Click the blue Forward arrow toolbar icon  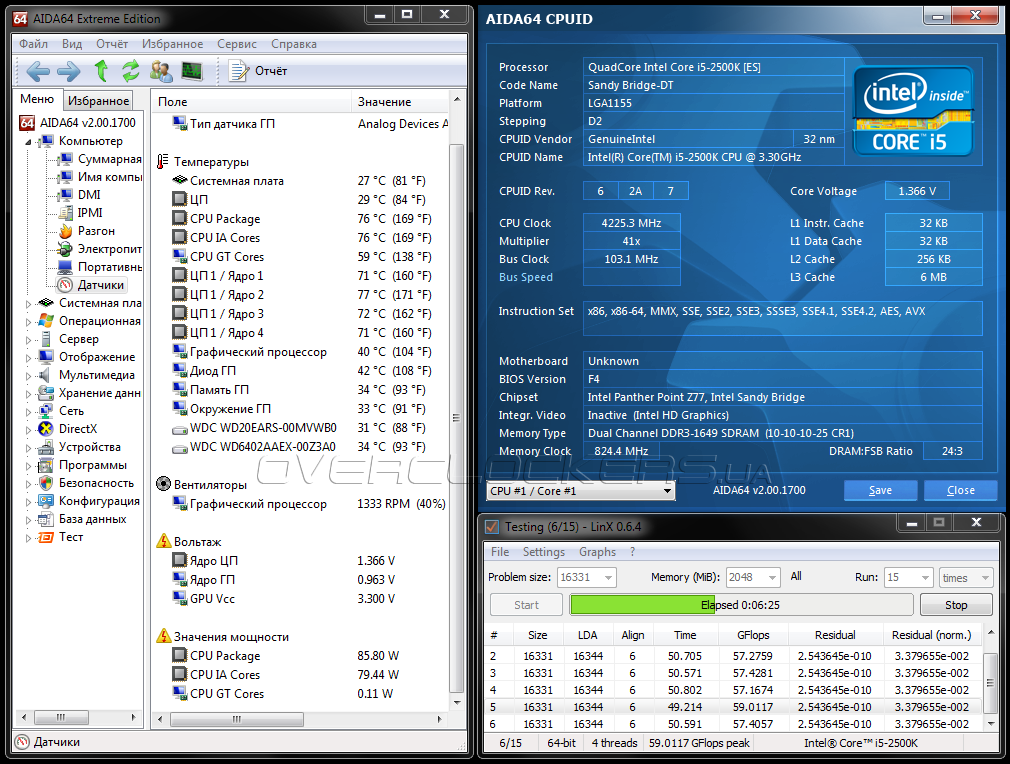[x=68, y=71]
